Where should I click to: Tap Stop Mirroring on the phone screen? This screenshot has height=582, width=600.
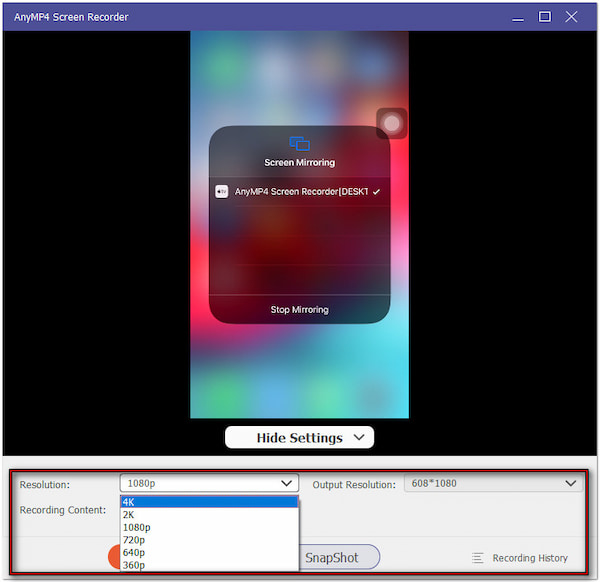click(x=299, y=310)
